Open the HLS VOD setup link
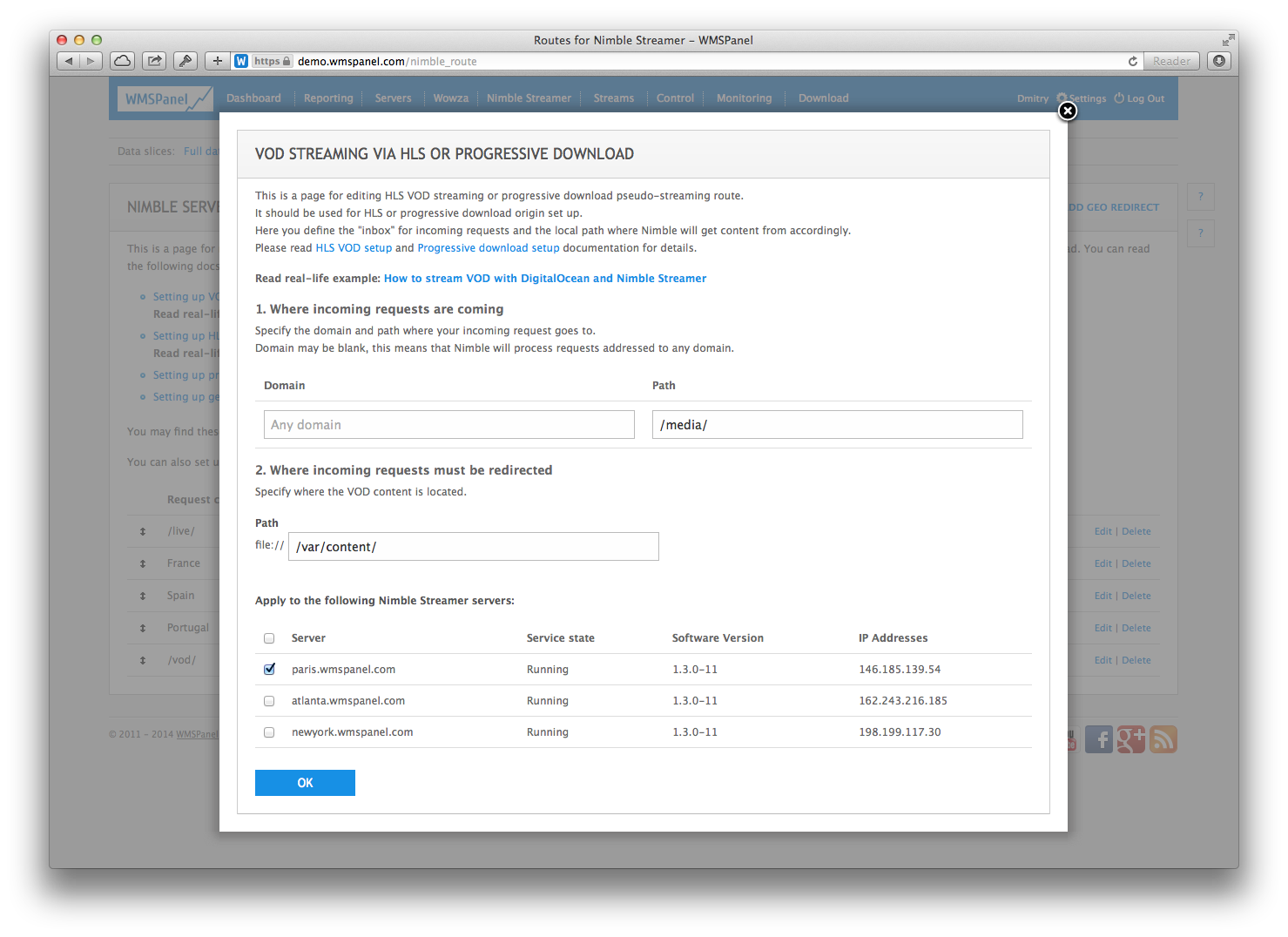The image size is (1288, 937). point(354,248)
